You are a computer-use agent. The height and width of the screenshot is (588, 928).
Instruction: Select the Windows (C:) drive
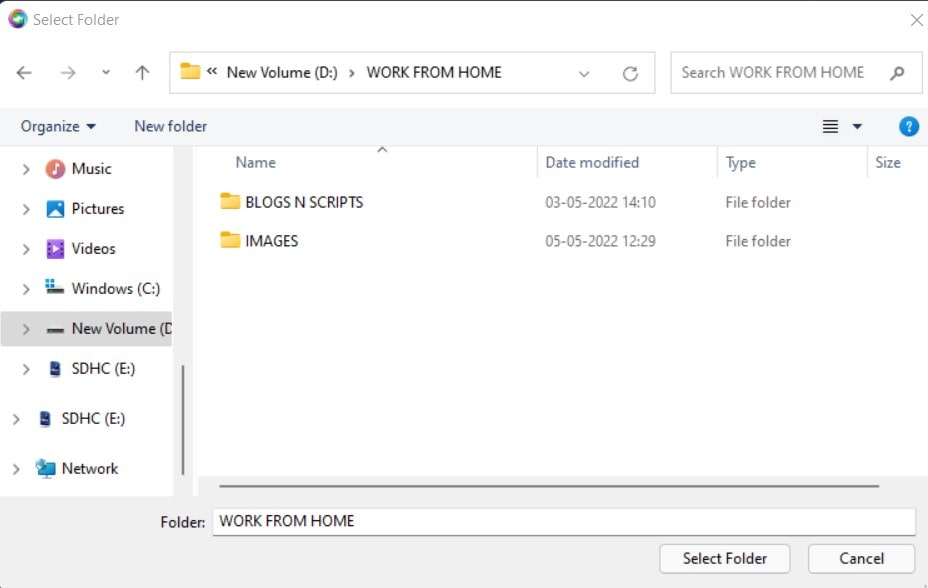110,288
